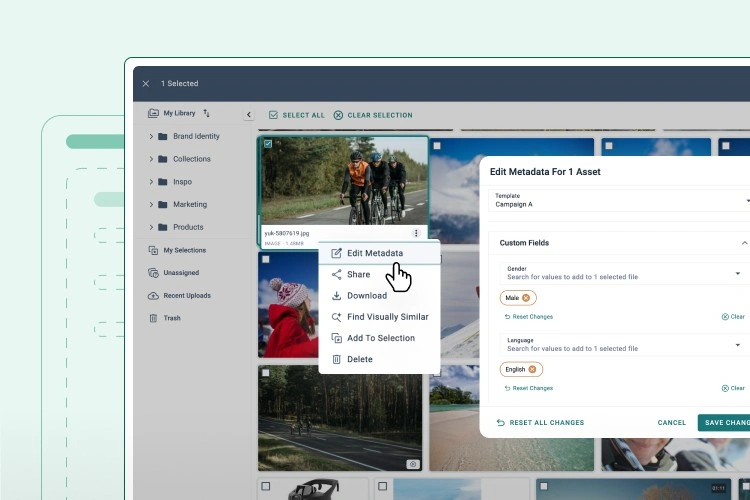The image size is (750, 500).
Task: Choose Edit Metadata from the context menu
Action: pyautogui.click(x=374, y=253)
